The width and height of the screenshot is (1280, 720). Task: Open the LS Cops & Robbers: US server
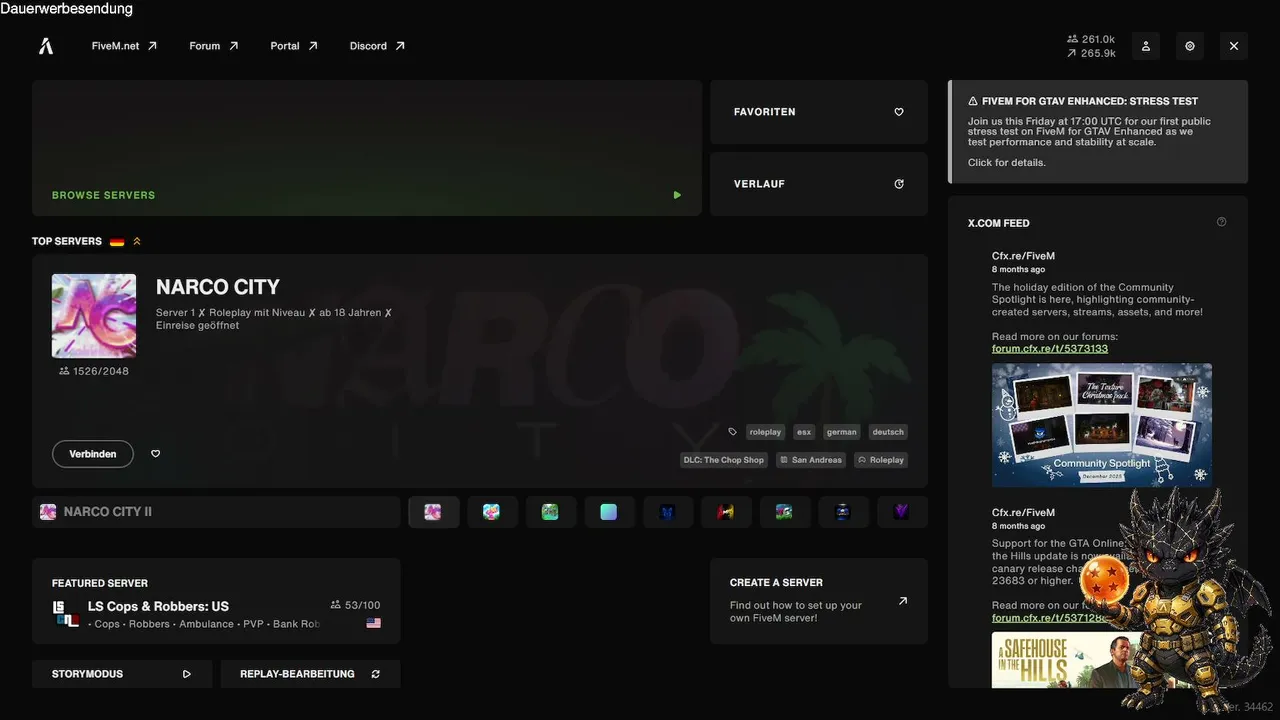point(216,601)
